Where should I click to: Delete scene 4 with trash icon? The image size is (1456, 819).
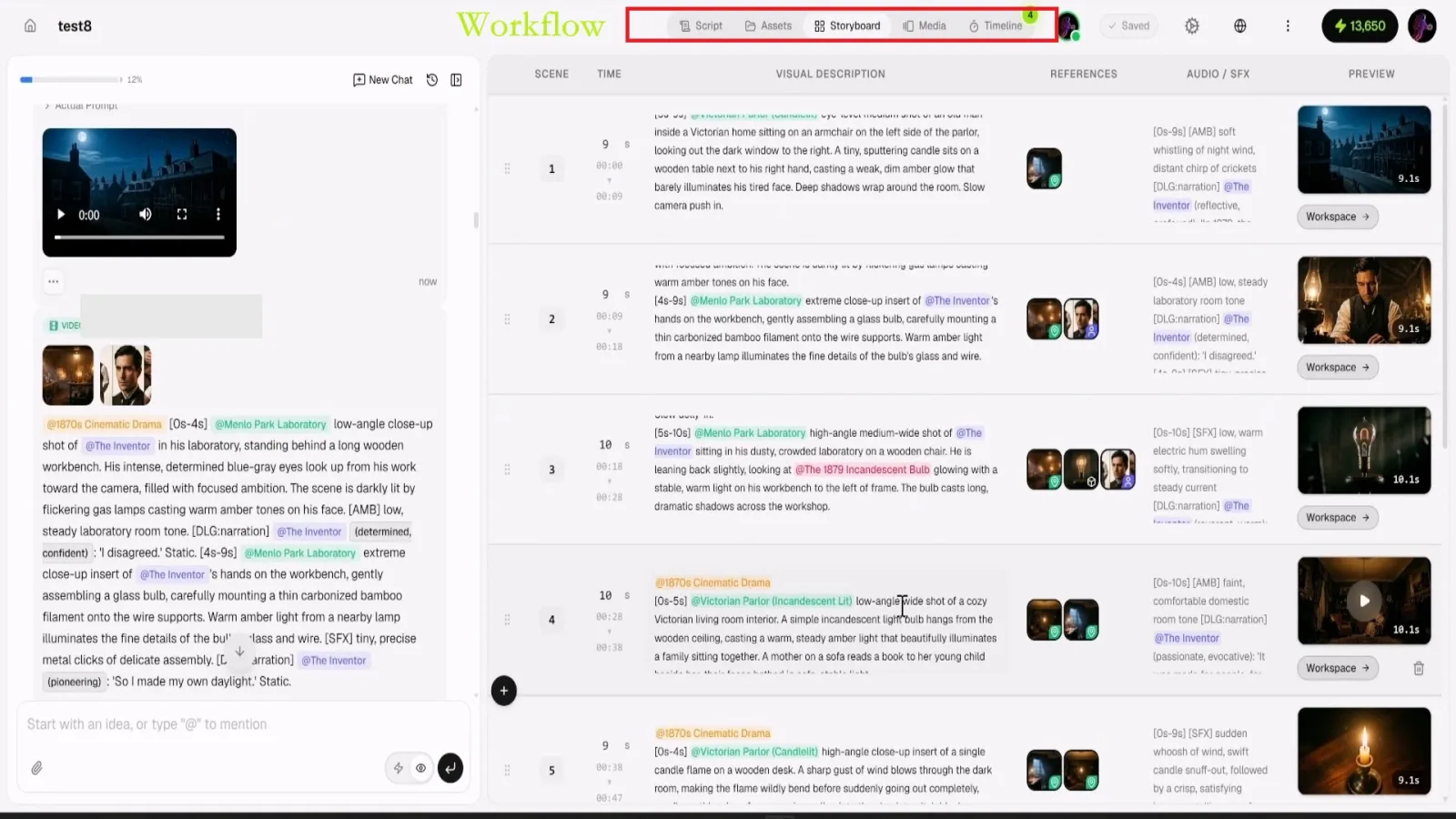pos(1419,669)
